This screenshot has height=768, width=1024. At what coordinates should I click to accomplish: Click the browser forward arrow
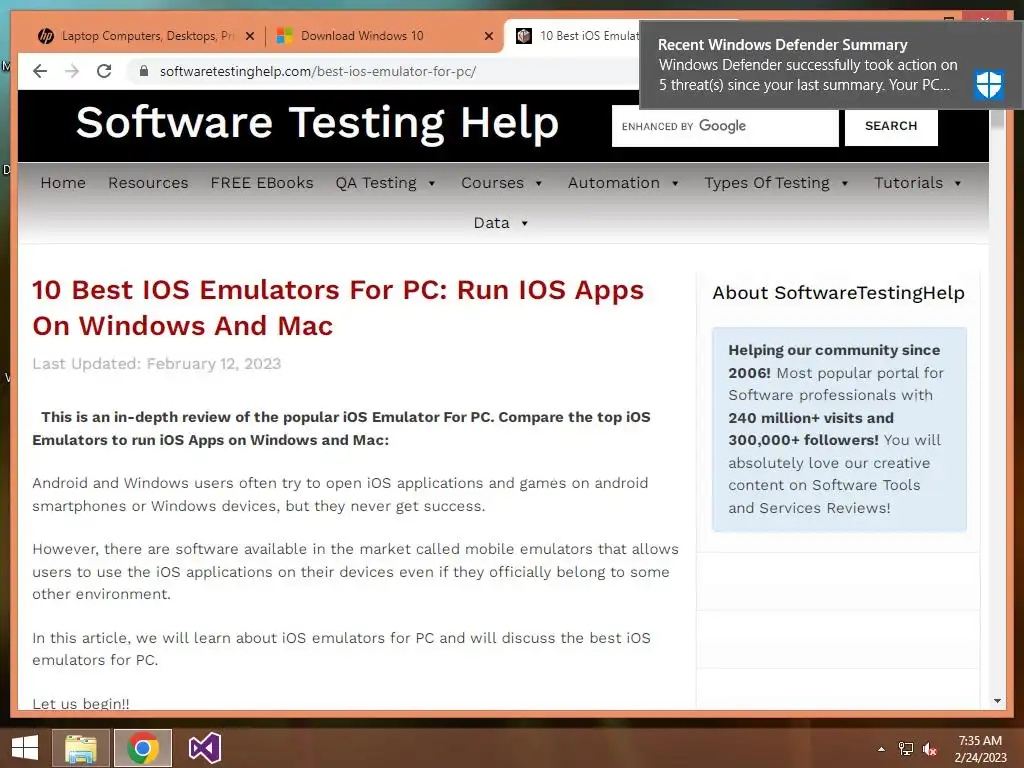(x=72, y=71)
